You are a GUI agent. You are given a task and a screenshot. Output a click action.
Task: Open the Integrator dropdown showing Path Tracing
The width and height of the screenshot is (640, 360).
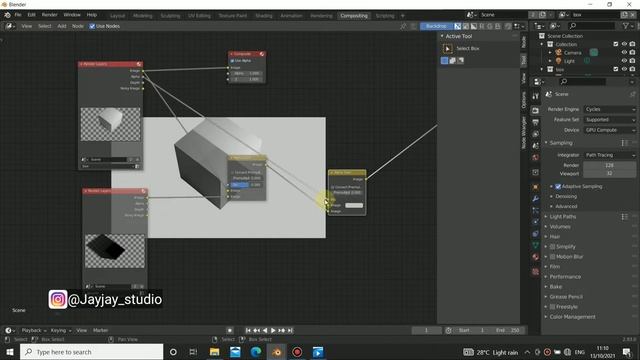(x=610, y=155)
